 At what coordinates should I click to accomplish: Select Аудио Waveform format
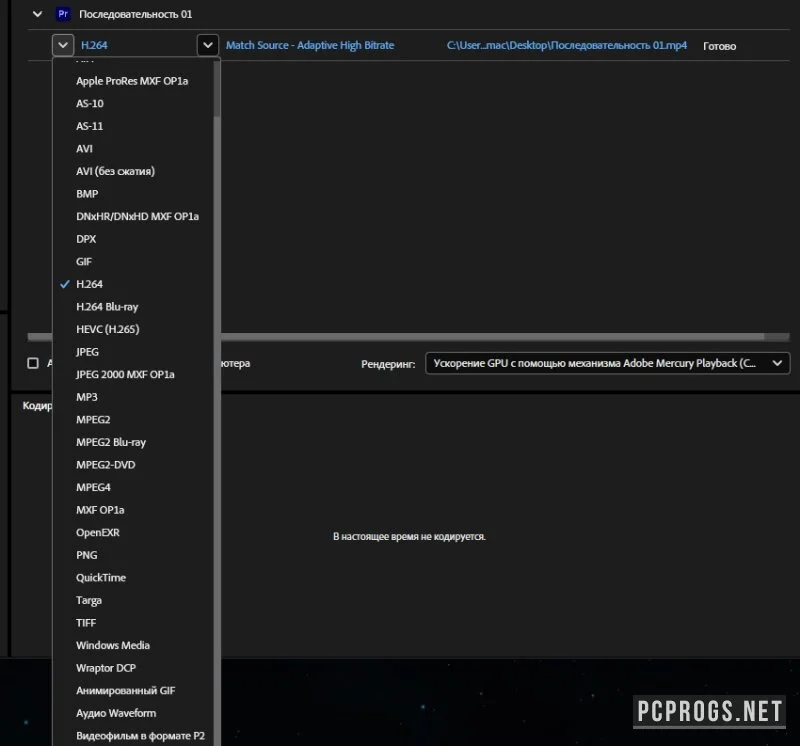click(x=116, y=713)
